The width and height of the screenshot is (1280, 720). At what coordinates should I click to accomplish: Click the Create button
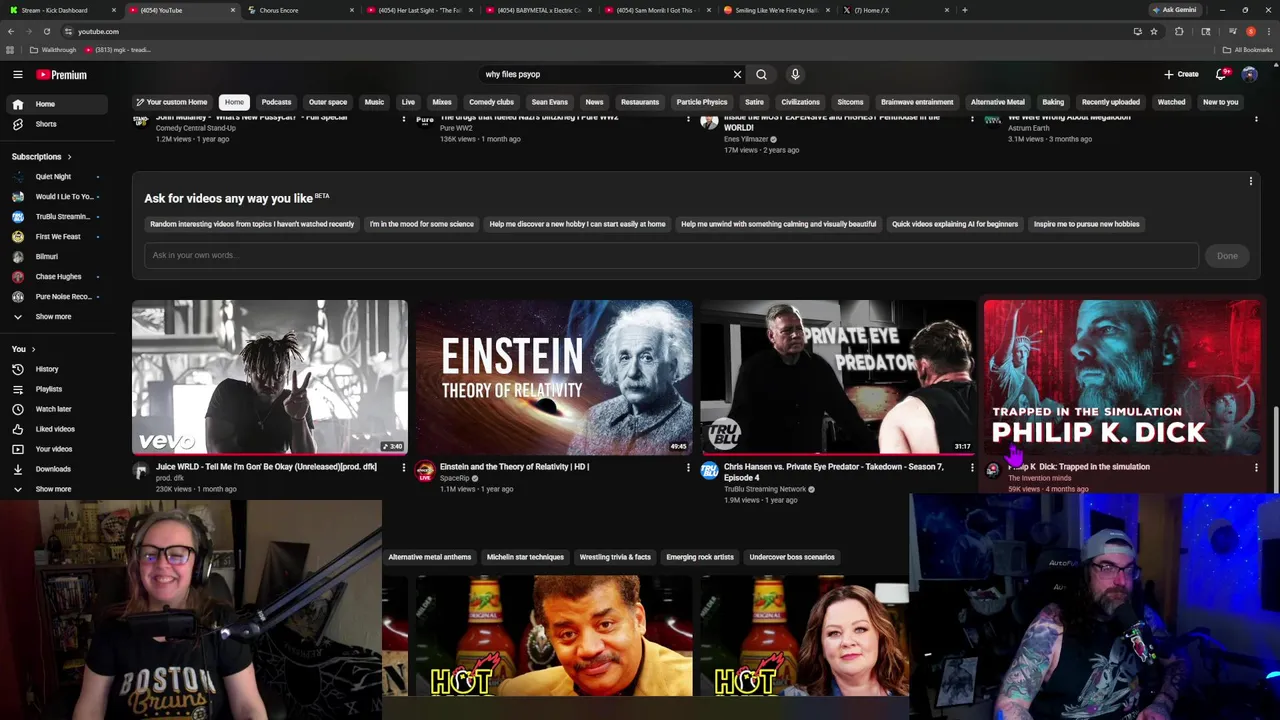(x=1181, y=74)
